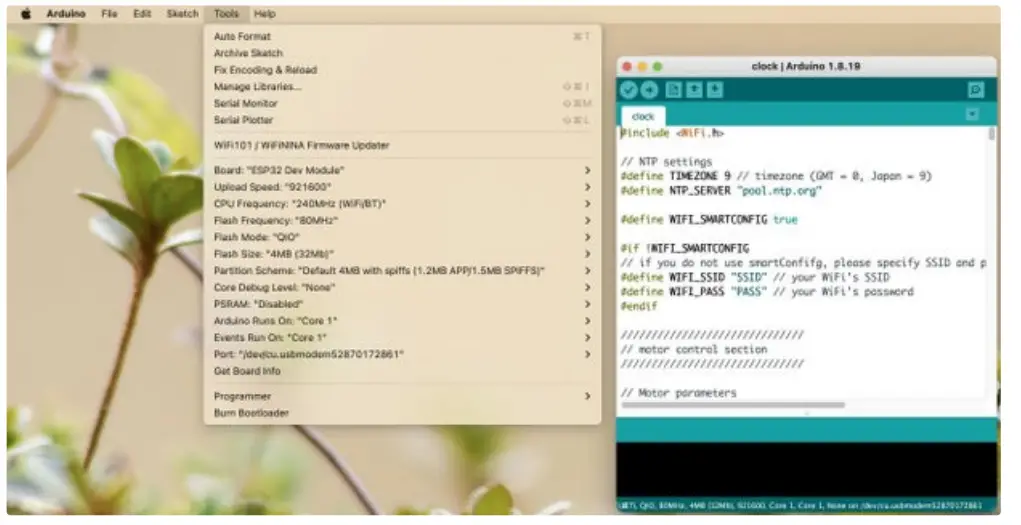
Task: Click the black console output area
Action: (807, 470)
